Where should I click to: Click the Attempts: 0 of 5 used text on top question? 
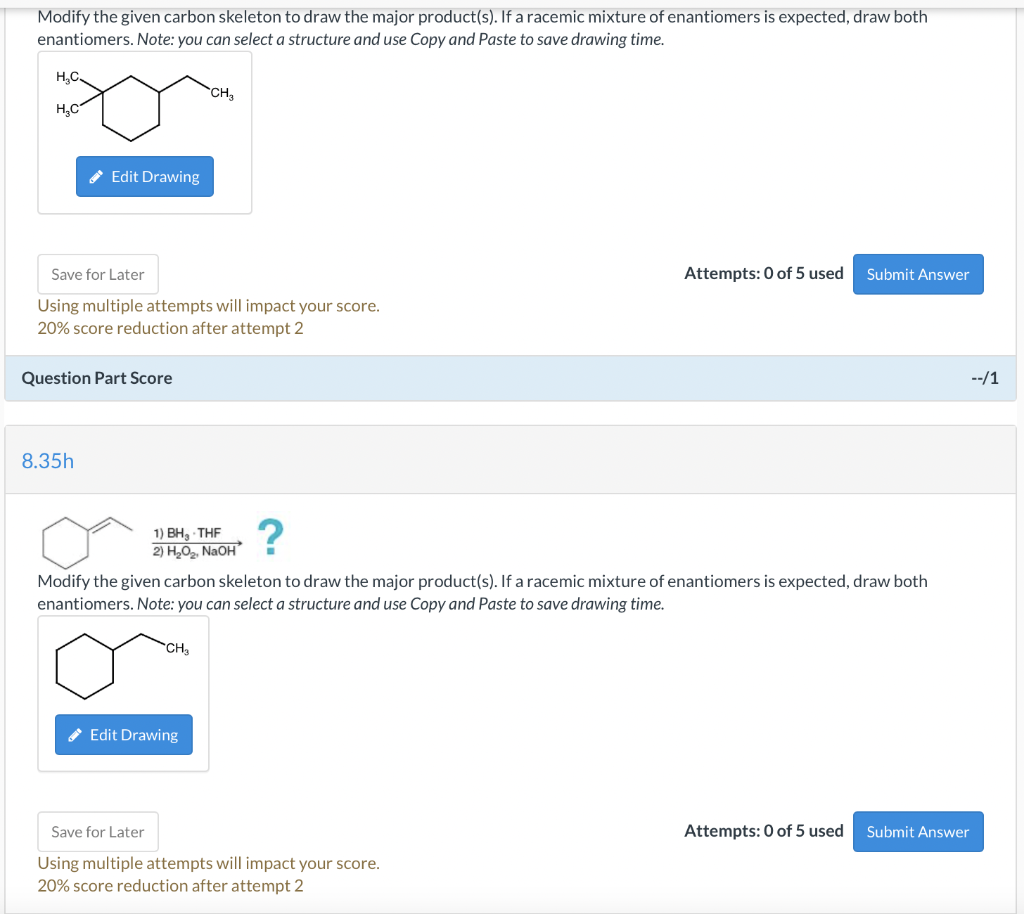[763, 272]
